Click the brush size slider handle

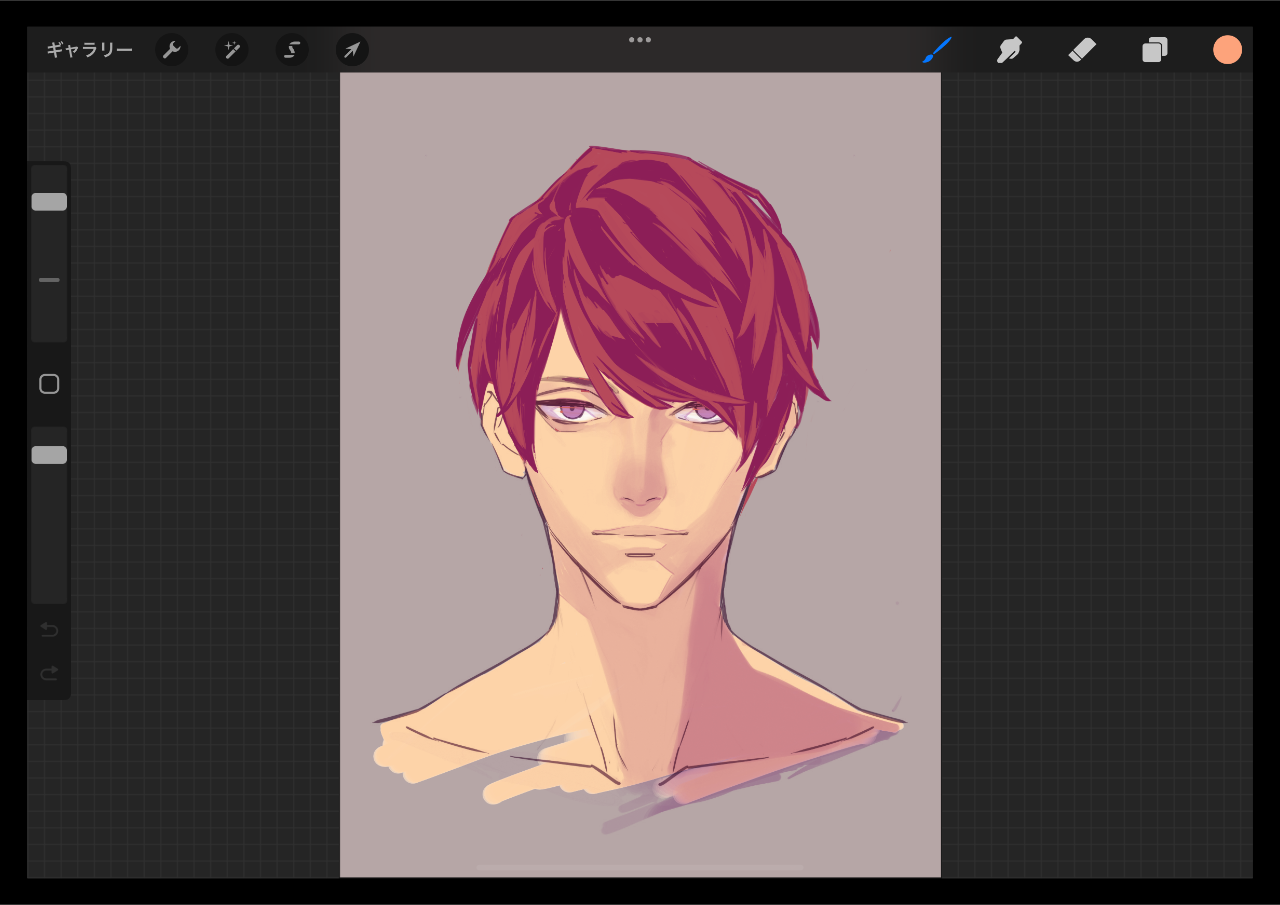(49, 202)
